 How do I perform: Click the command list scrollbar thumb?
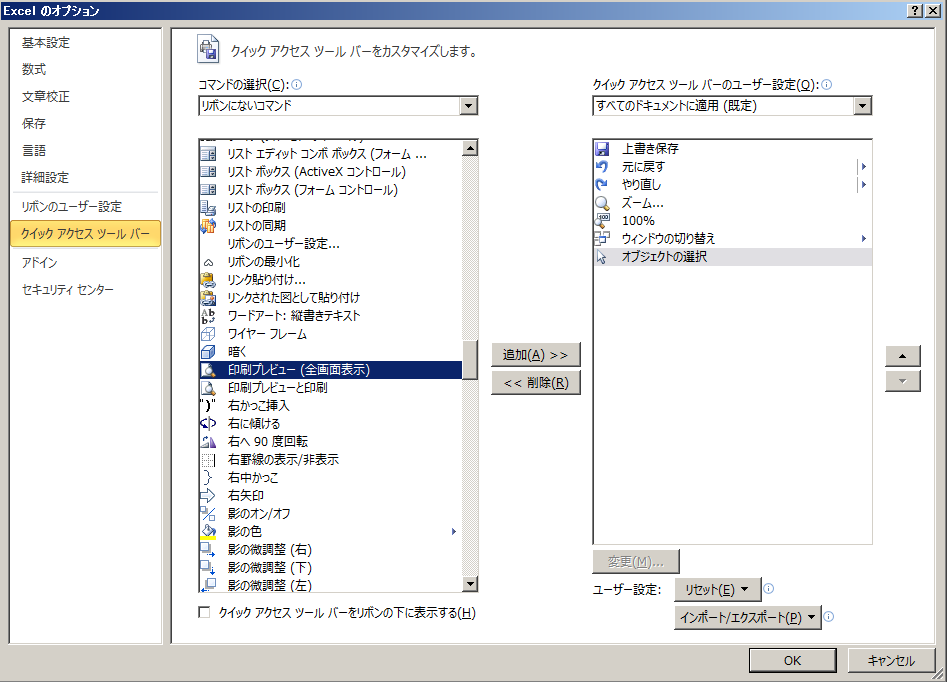470,360
